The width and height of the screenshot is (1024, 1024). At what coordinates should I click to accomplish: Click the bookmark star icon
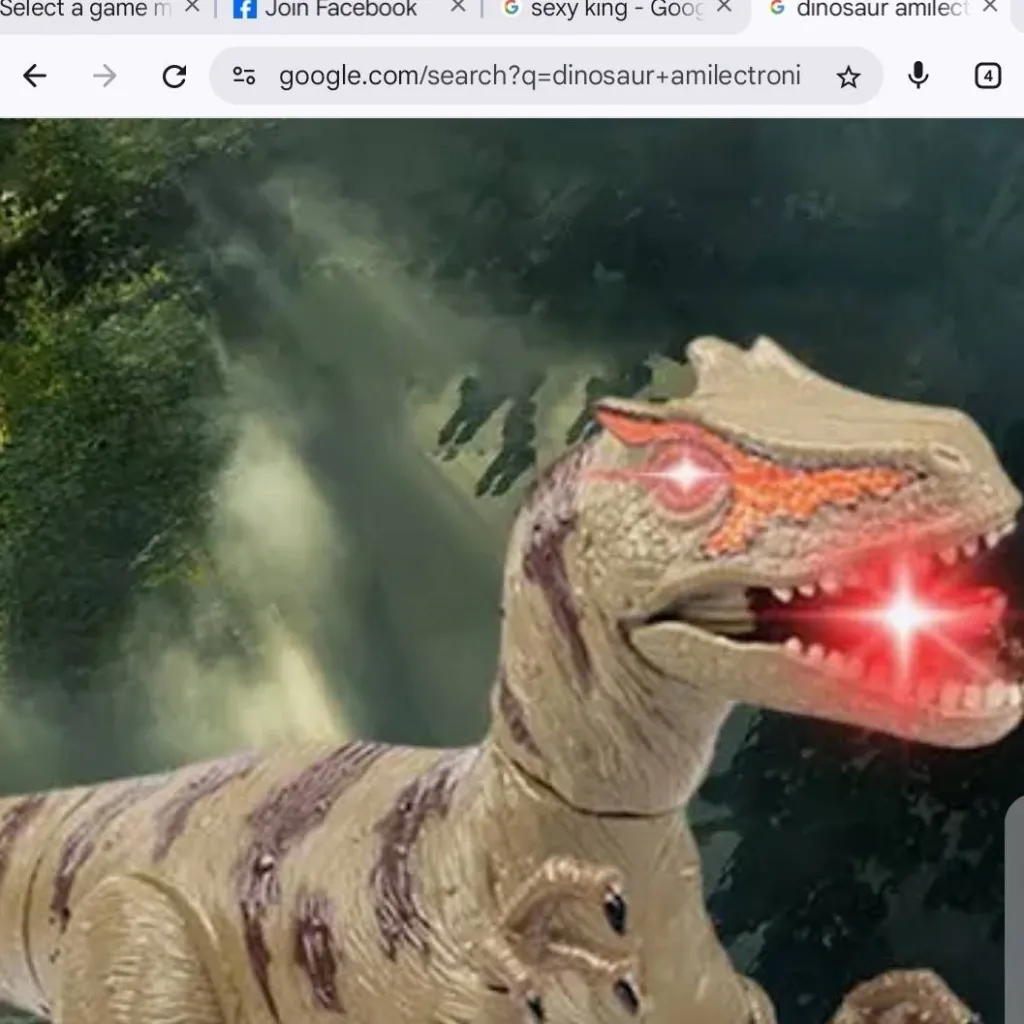coord(849,76)
